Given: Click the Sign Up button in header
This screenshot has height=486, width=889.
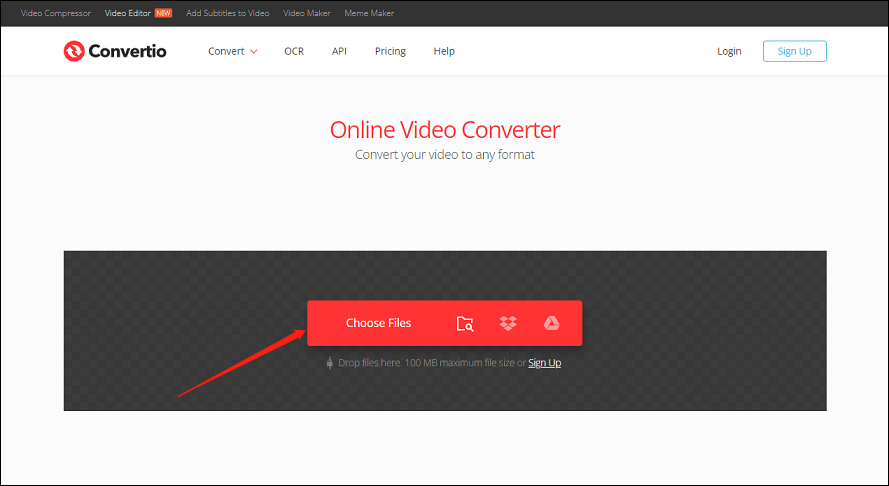Looking at the screenshot, I should (794, 51).
